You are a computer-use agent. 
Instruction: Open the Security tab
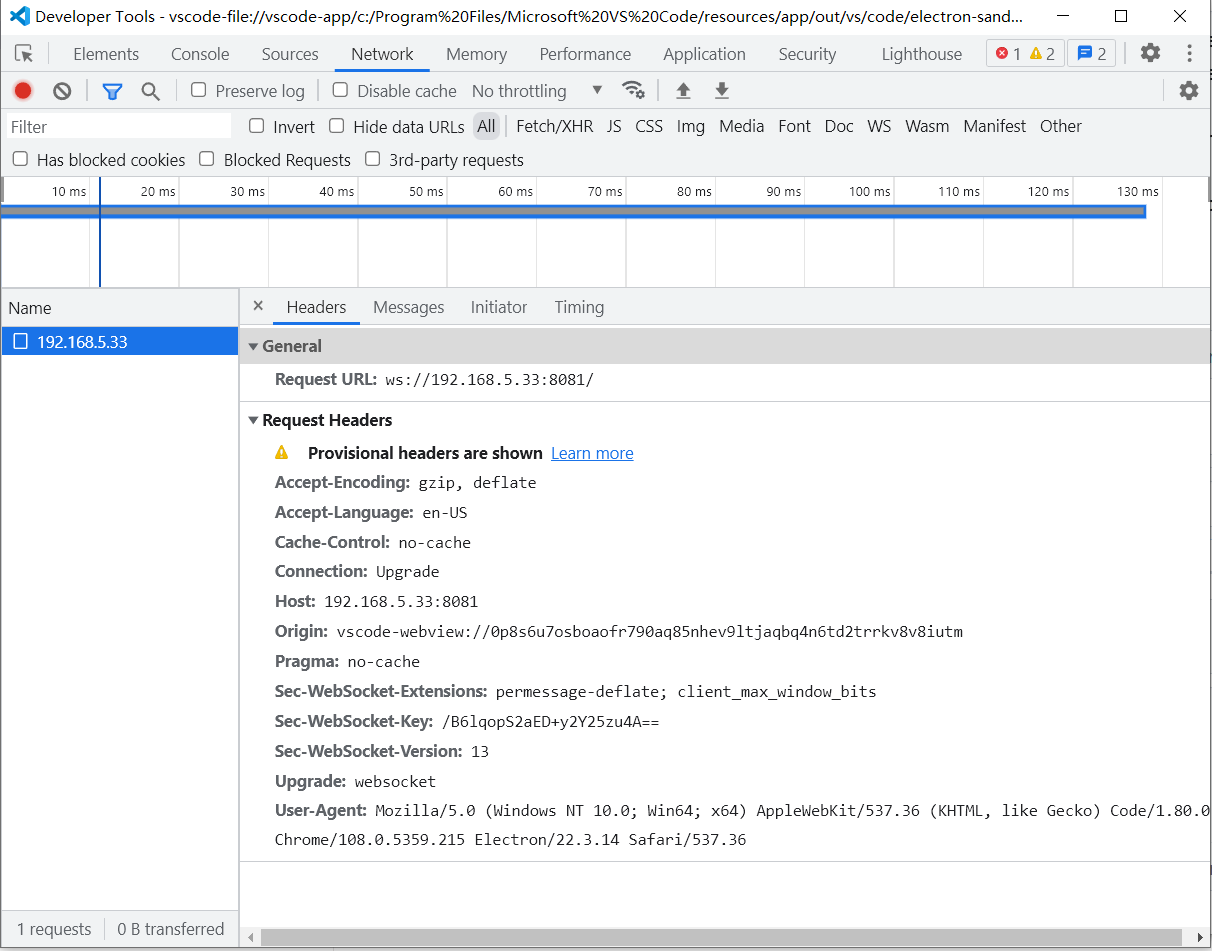coord(807,54)
